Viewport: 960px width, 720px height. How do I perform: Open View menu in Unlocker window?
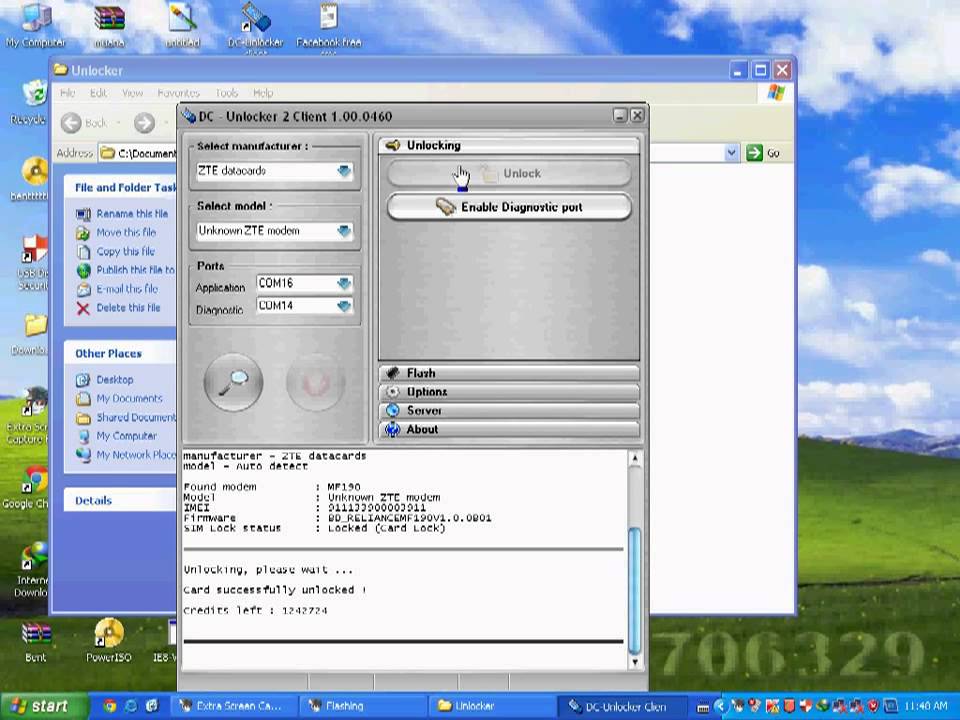[132, 93]
